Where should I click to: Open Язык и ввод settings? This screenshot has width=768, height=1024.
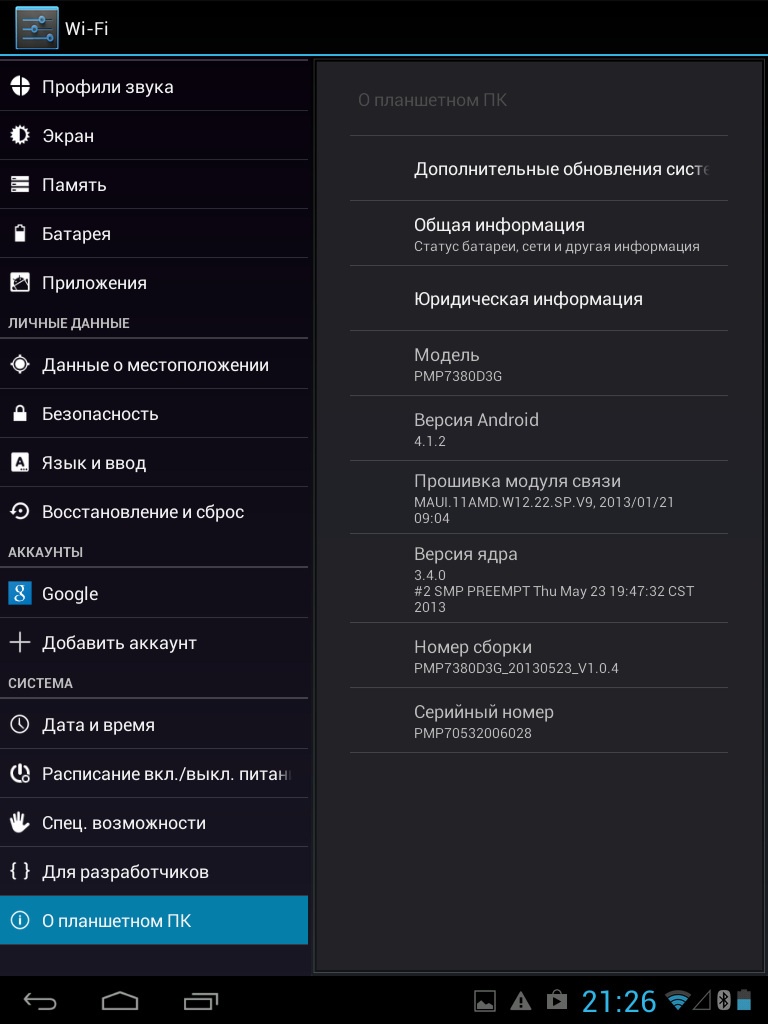94,463
